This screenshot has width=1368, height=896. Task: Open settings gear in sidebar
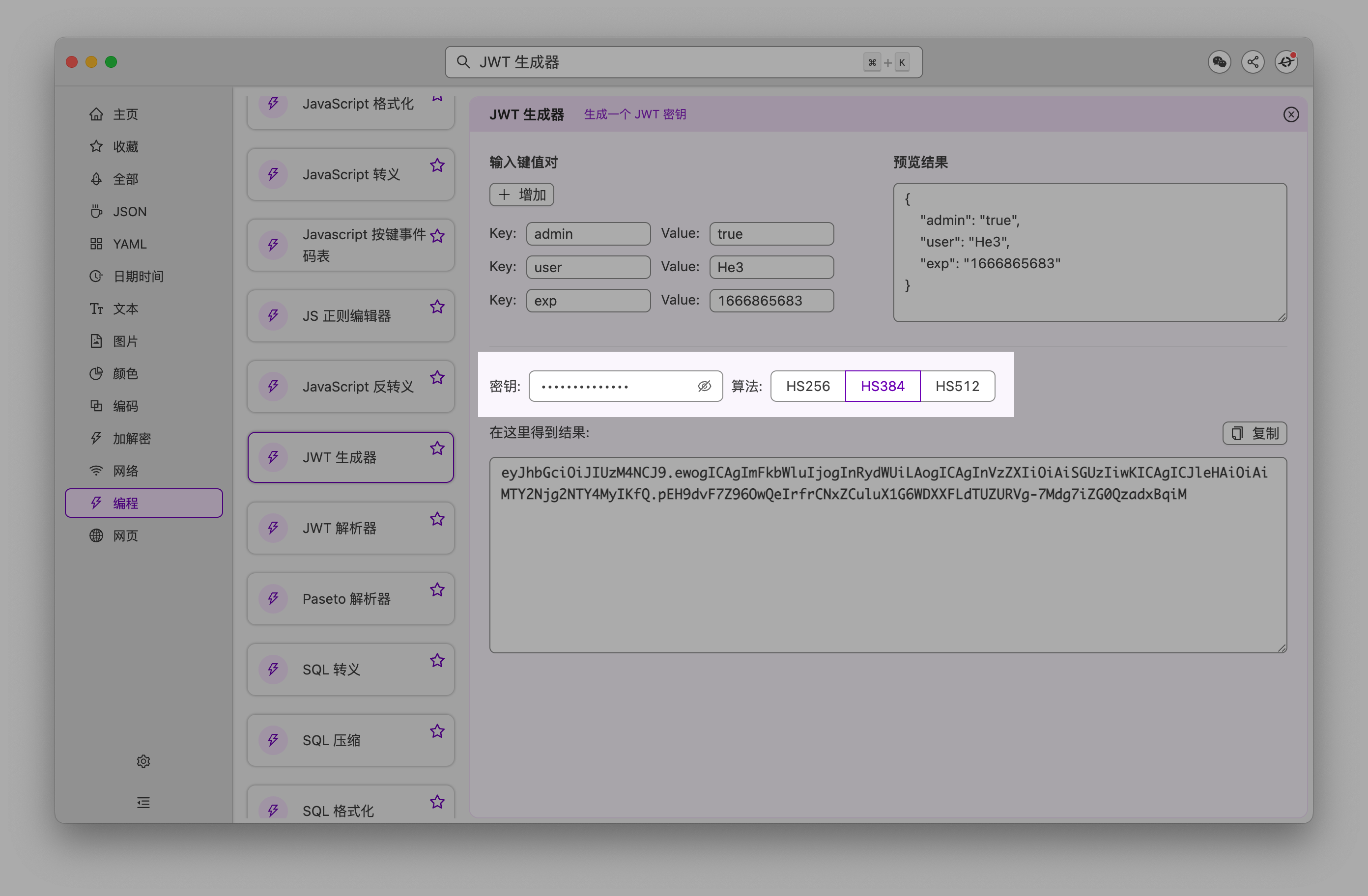[x=143, y=761]
